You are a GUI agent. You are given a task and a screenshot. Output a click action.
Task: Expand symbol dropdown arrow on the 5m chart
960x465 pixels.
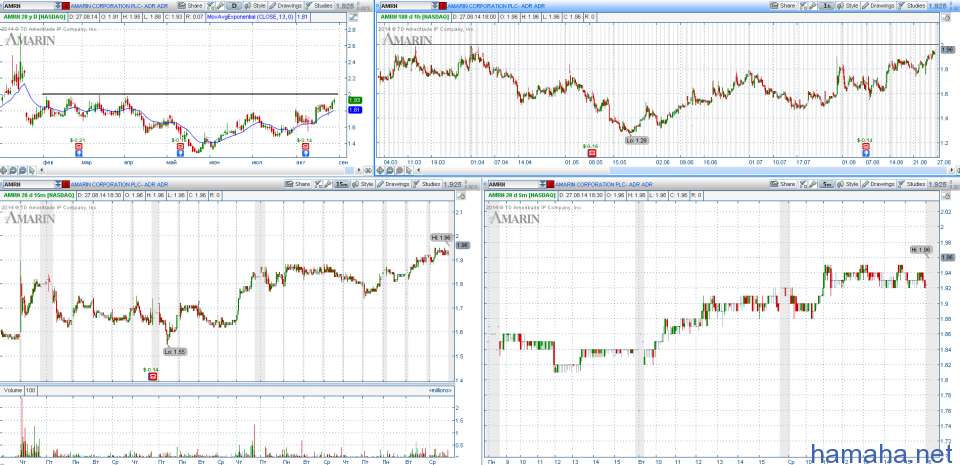[x=542, y=184]
